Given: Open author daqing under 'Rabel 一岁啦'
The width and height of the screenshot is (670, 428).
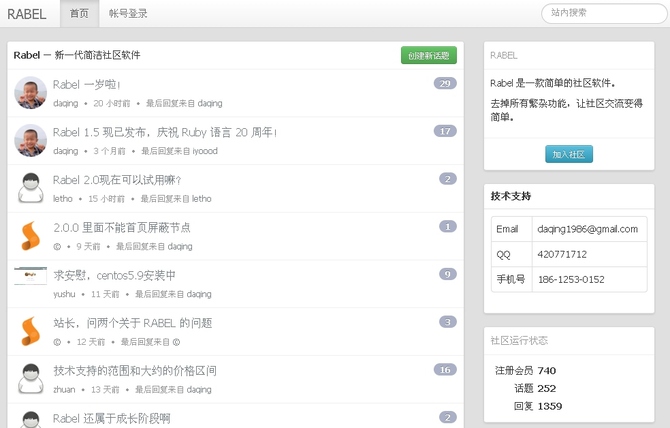Looking at the screenshot, I should 65,103.
